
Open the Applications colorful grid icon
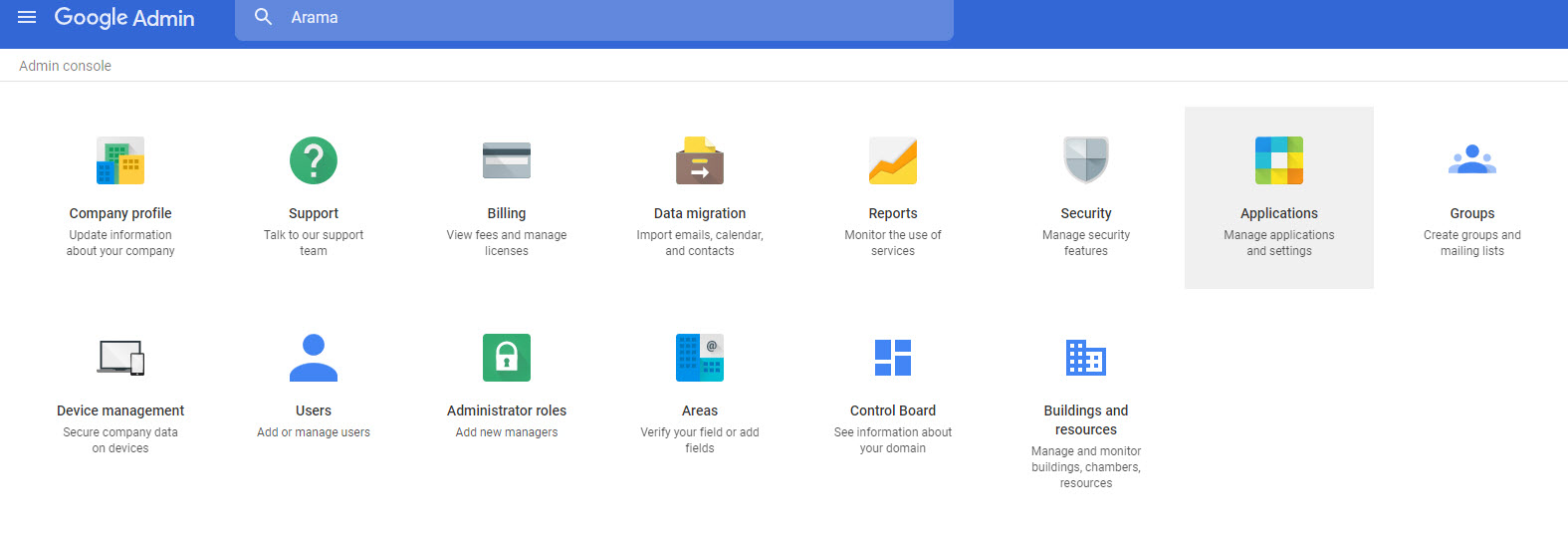point(1279,160)
